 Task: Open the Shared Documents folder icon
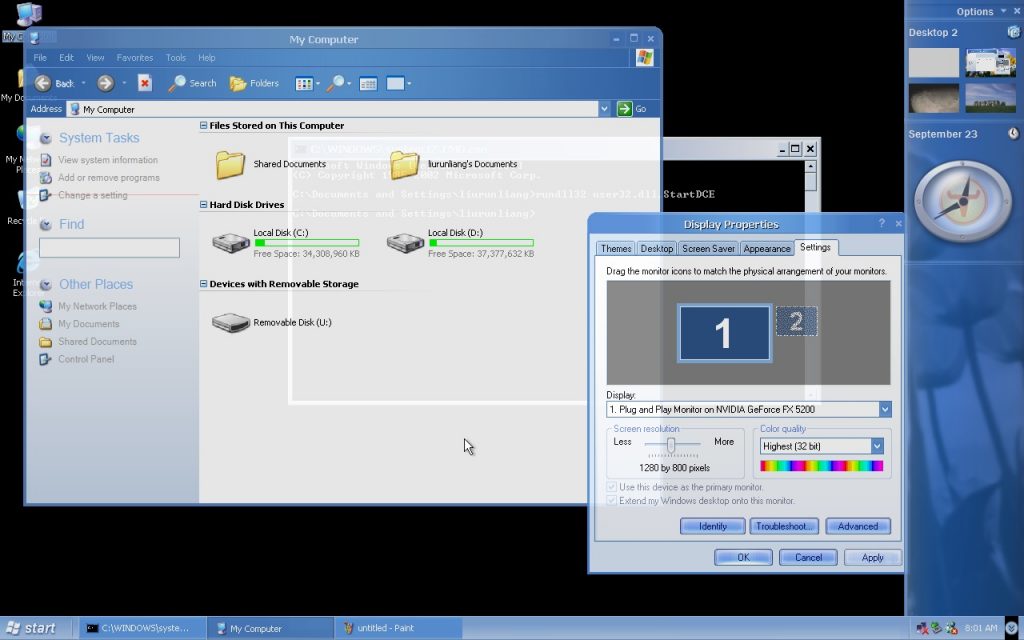click(231, 165)
